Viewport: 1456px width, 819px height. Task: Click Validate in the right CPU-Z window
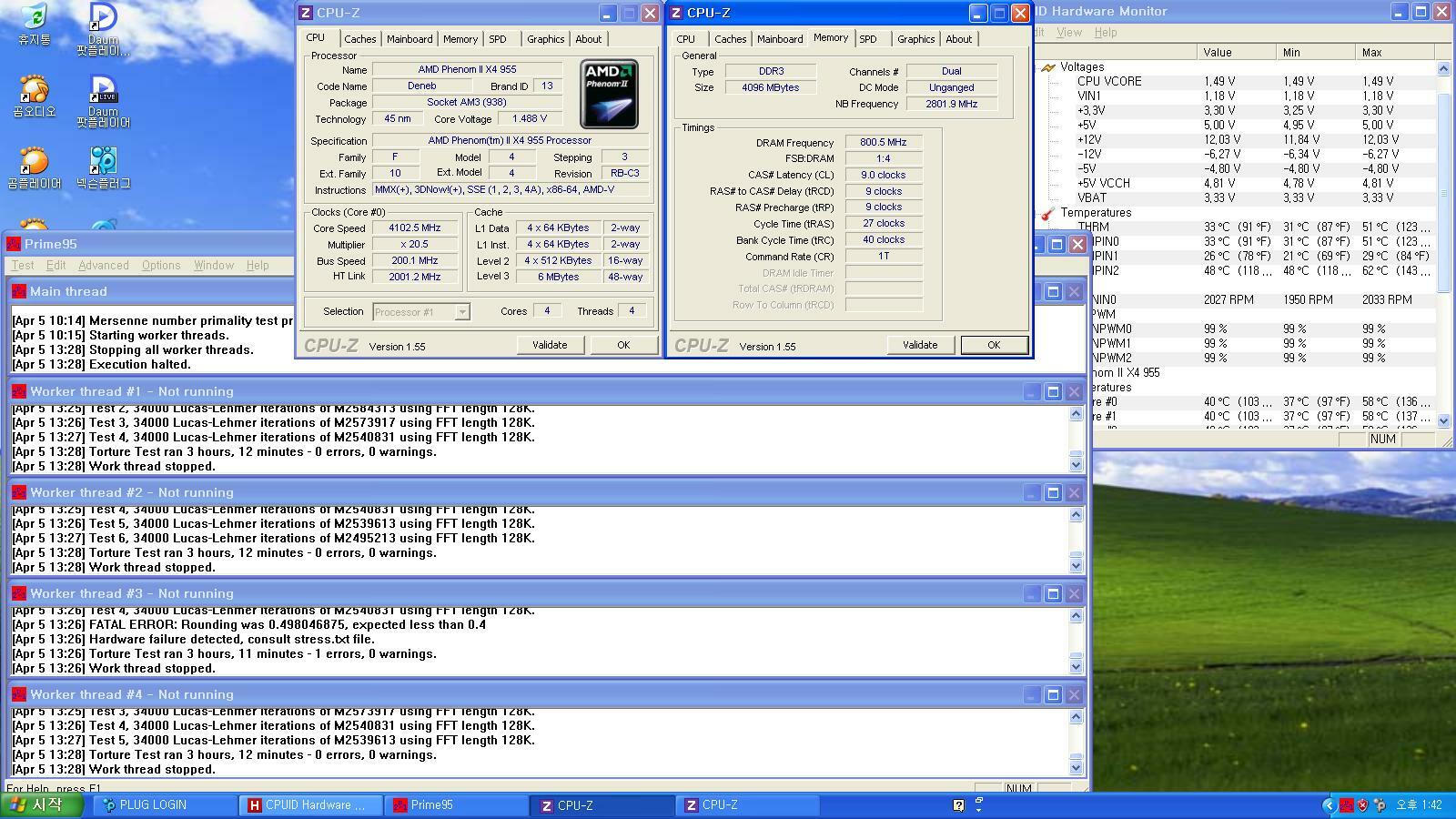click(x=920, y=345)
